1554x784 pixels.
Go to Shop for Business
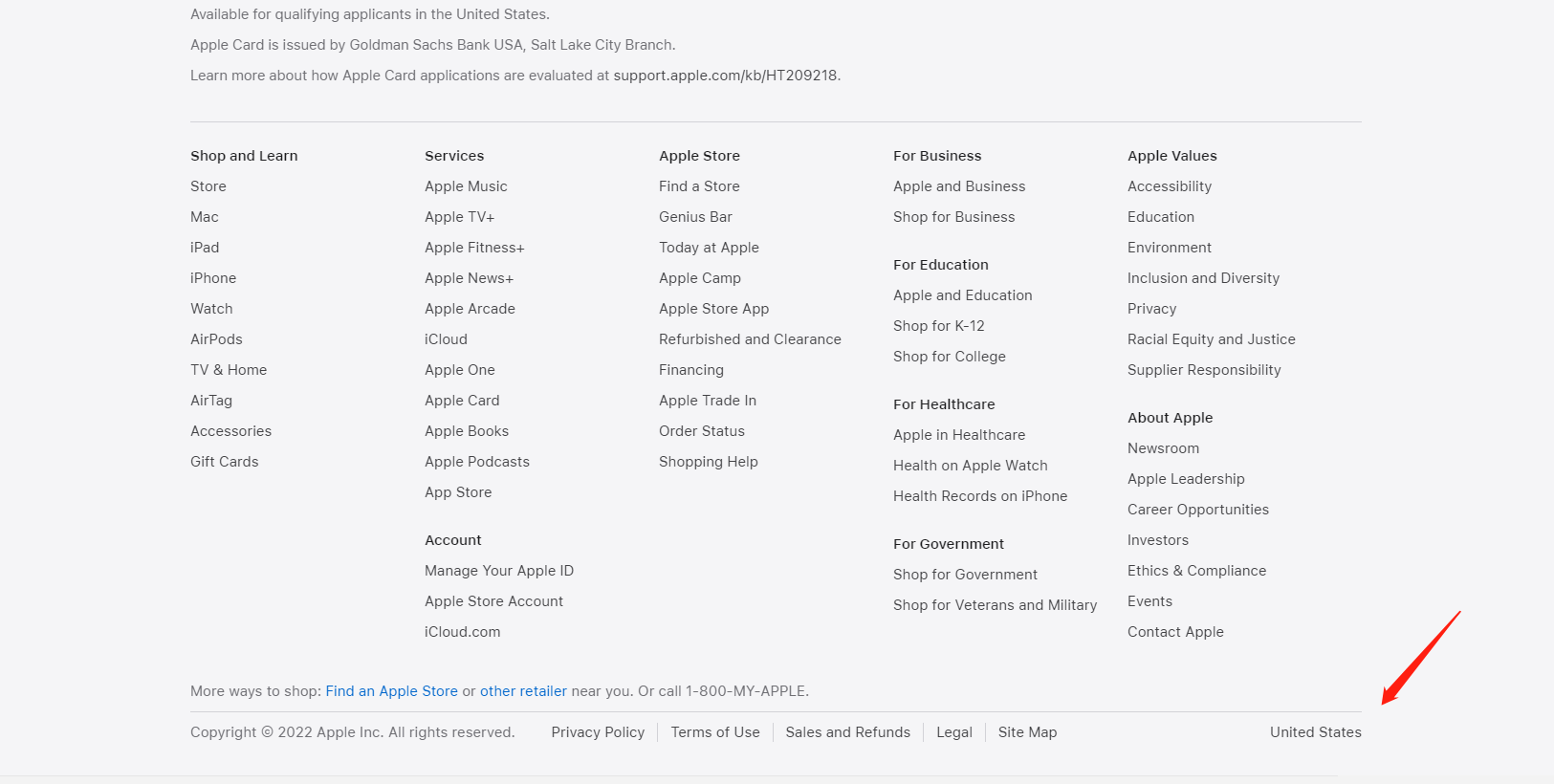[954, 217]
